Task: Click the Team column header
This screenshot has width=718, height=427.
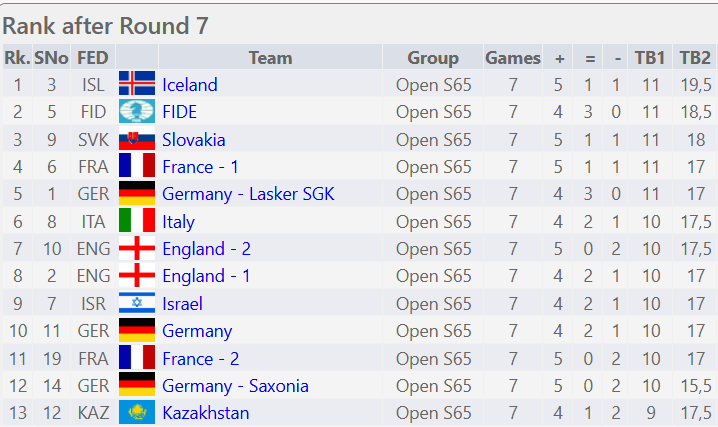Action: coord(269,58)
